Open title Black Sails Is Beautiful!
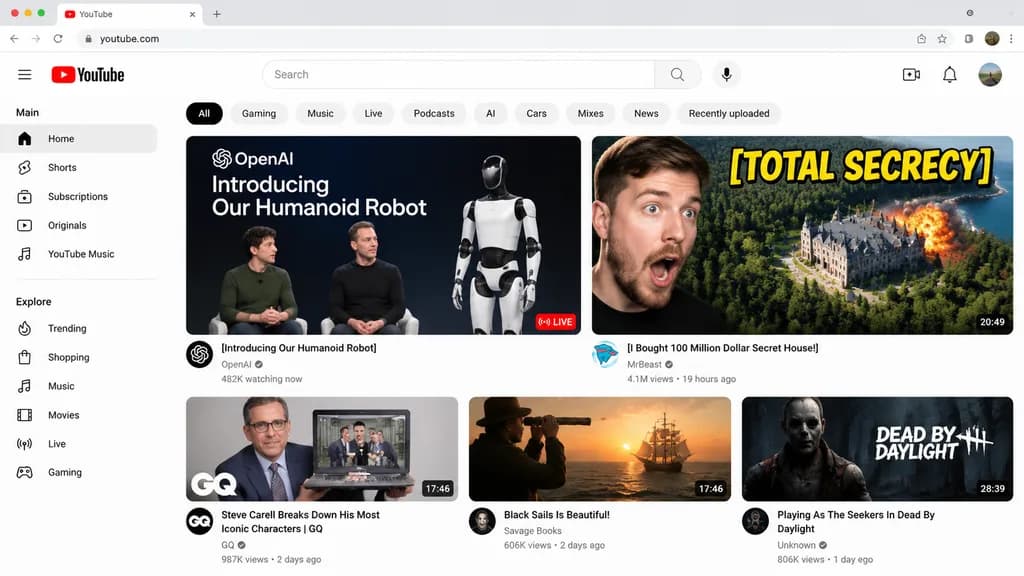The width and height of the screenshot is (1024, 576). (556, 515)
